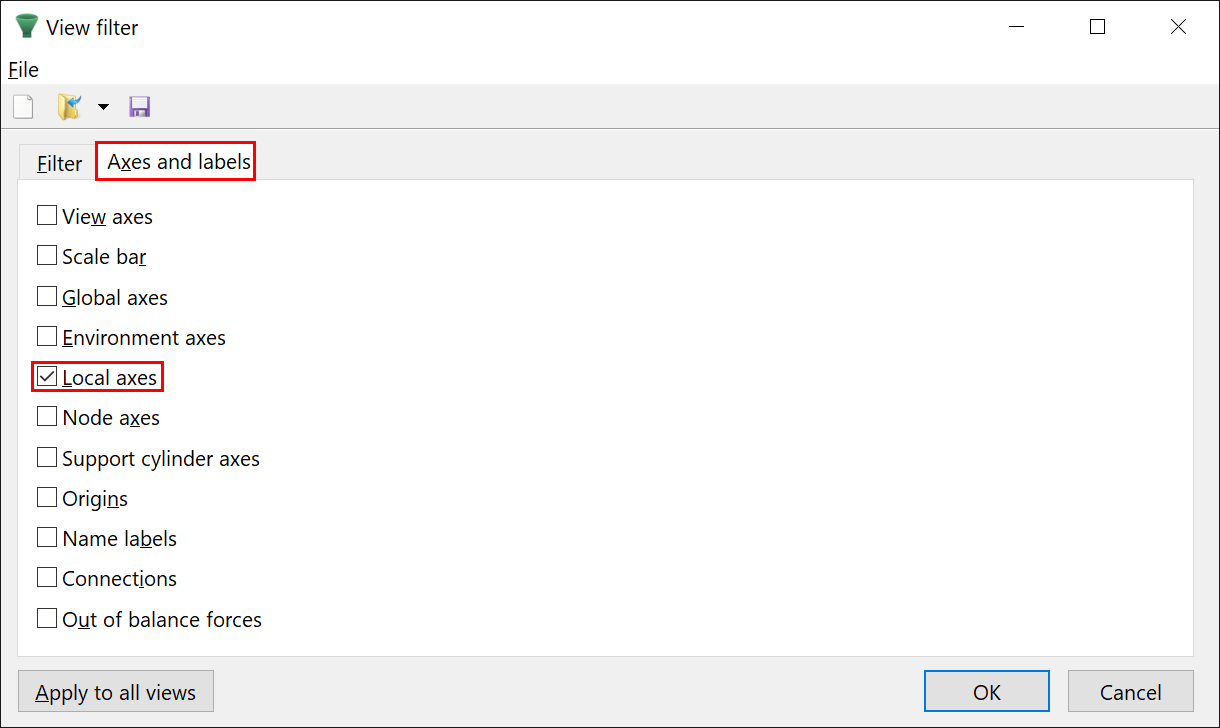The width and height of the screenshot is (1220, 728).
Task: Open the File menu
Action: pyautogui.click(x=23, y=70)
